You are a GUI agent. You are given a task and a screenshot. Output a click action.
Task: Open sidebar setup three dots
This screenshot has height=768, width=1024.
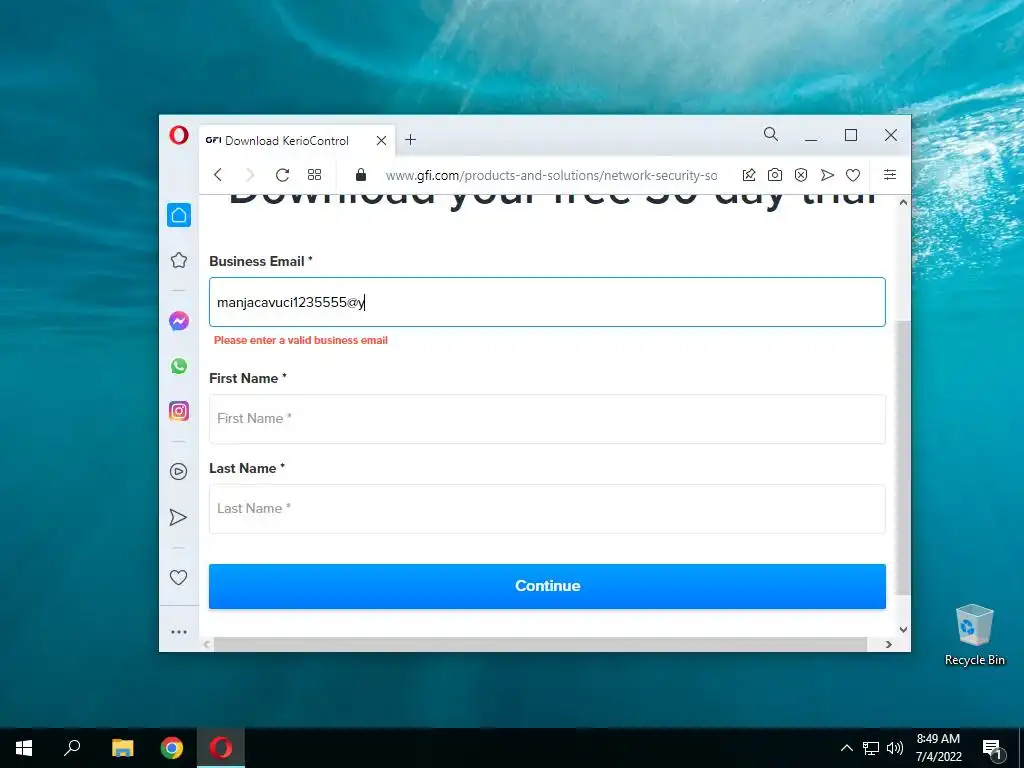coord(179,632)
